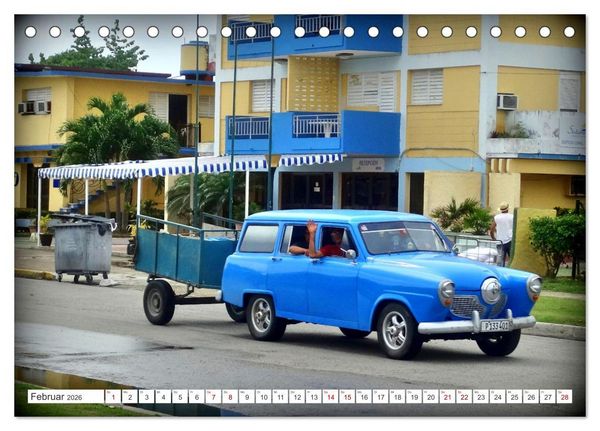Select day 12 in the calendar strip

point(297,397)
